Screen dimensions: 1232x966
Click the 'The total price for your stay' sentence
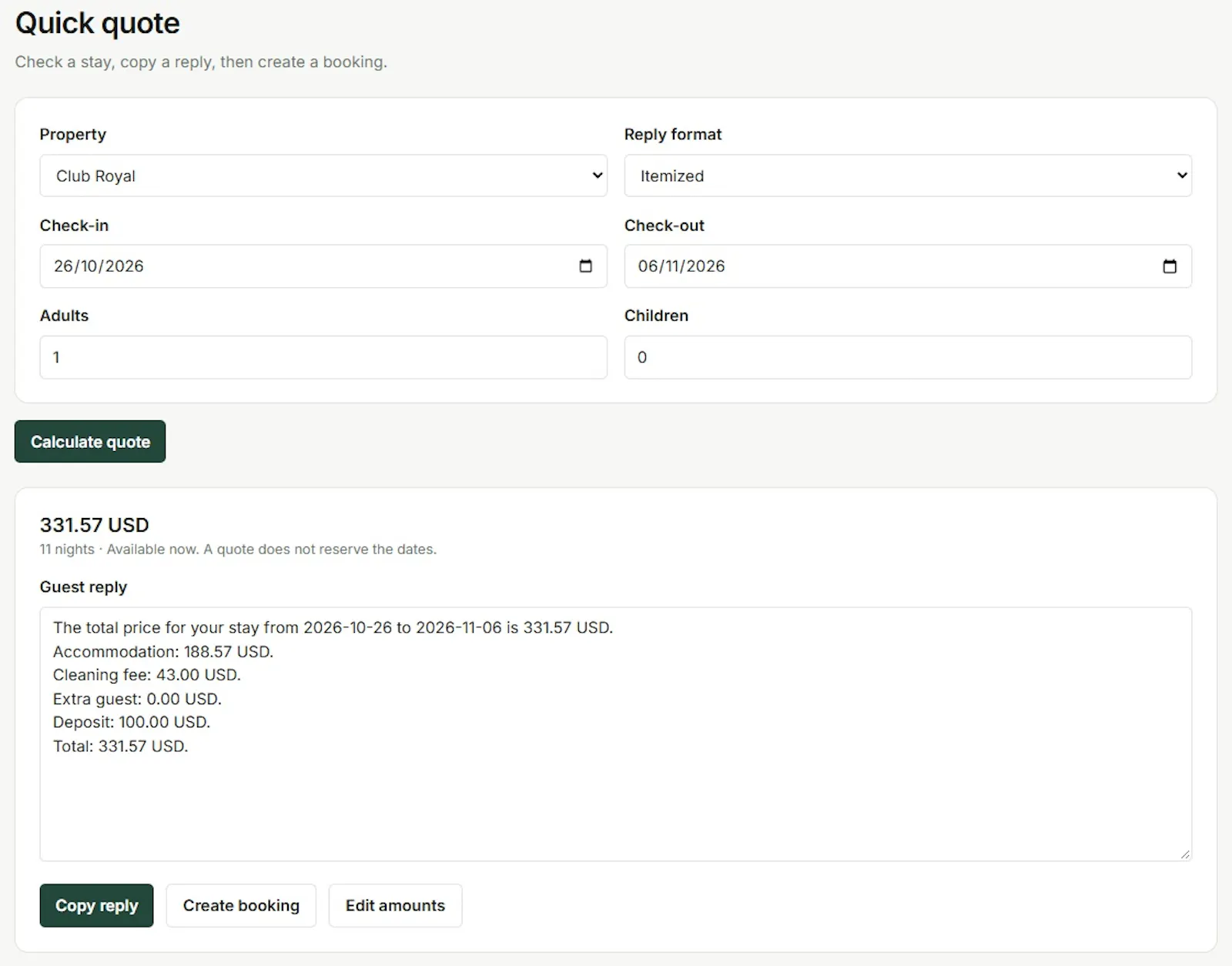[333, 627]
